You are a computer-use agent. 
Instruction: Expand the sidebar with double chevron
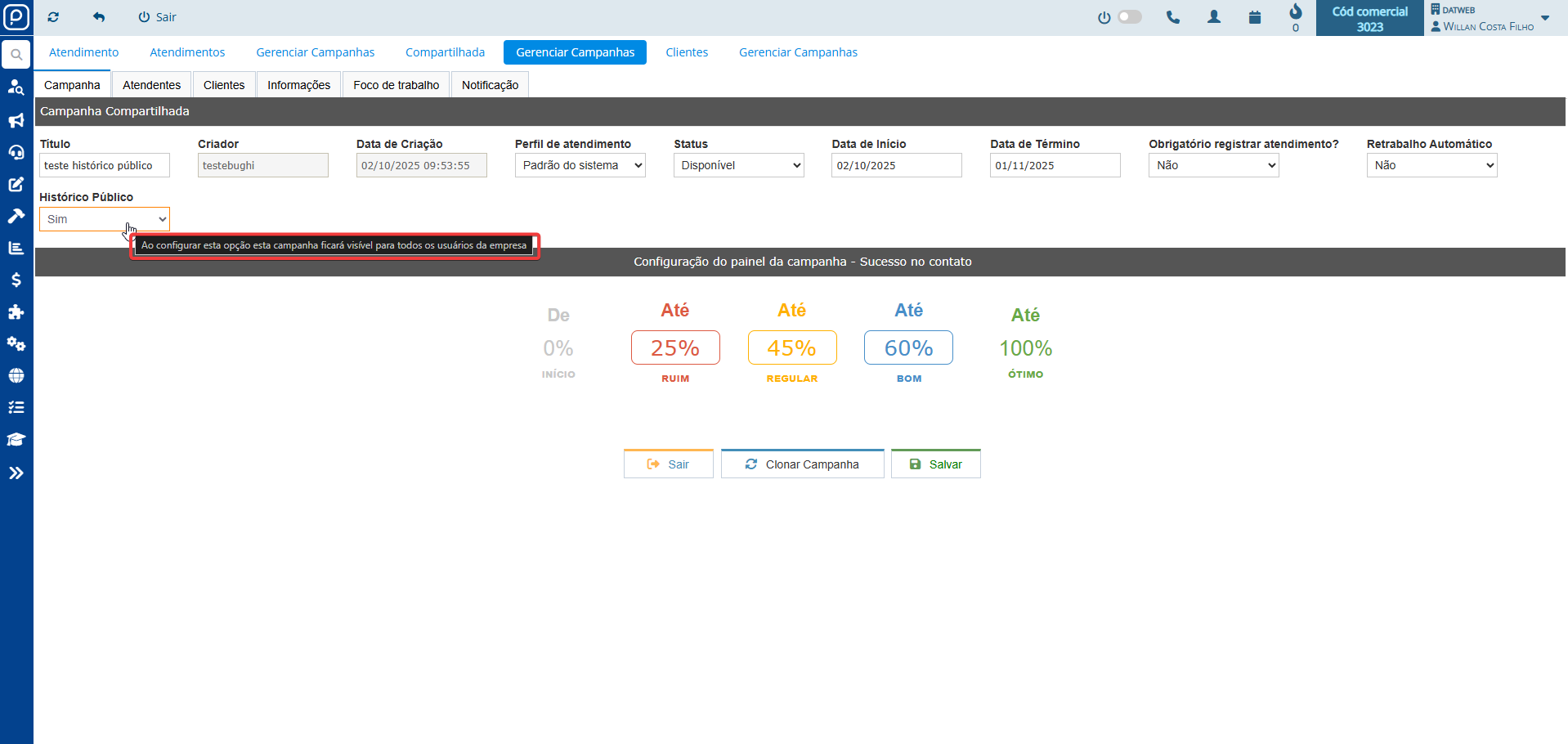16,473
